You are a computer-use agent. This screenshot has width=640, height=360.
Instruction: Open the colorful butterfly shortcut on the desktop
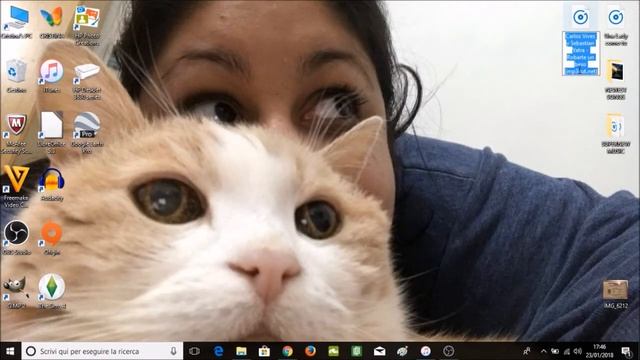tap(51, 22)
